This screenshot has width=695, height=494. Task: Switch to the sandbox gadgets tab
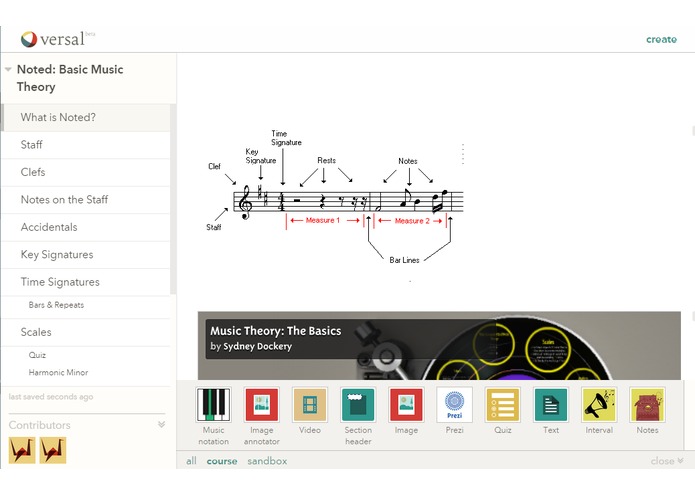tap(267, 461)
